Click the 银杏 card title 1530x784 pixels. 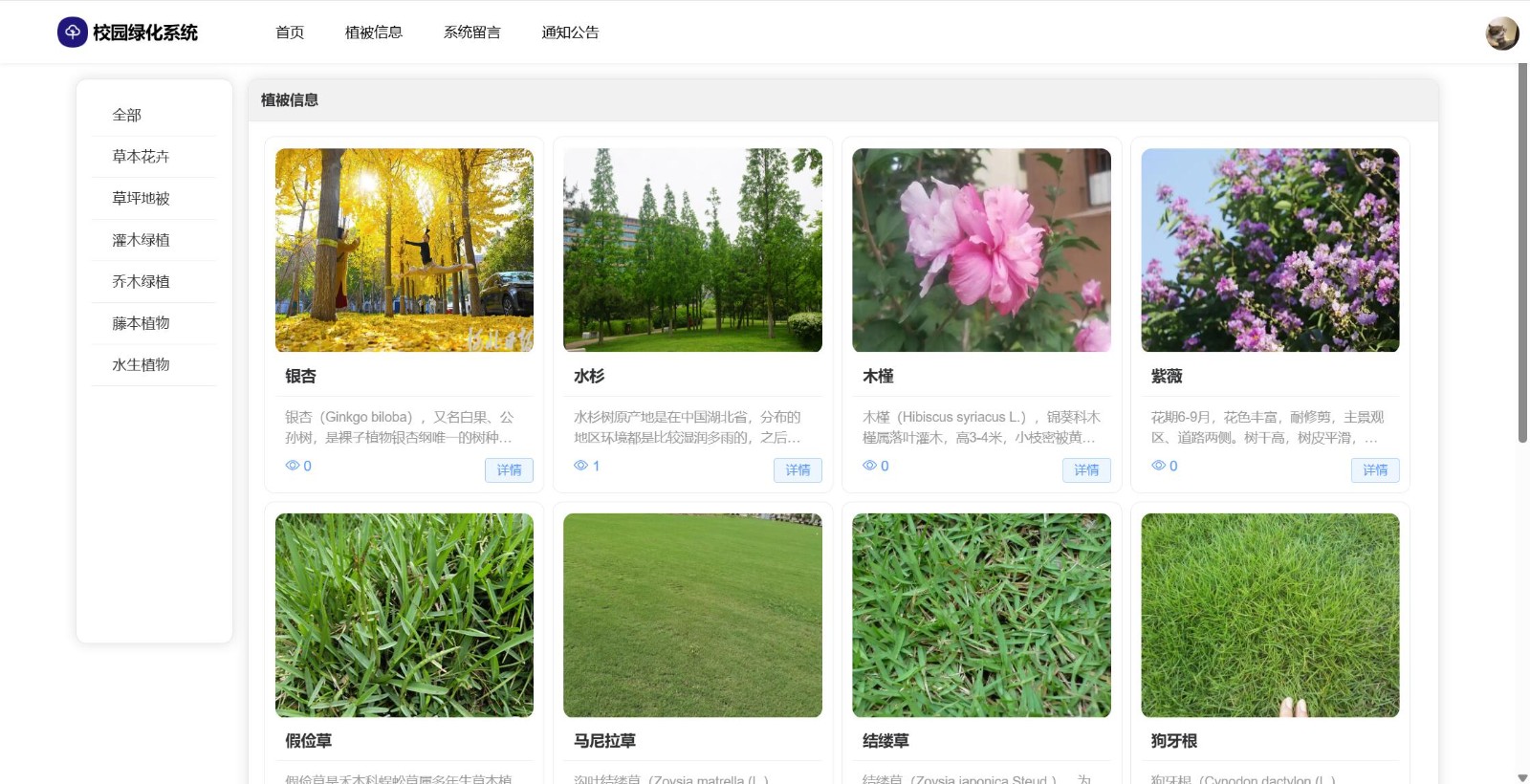[x=300, y=377]
